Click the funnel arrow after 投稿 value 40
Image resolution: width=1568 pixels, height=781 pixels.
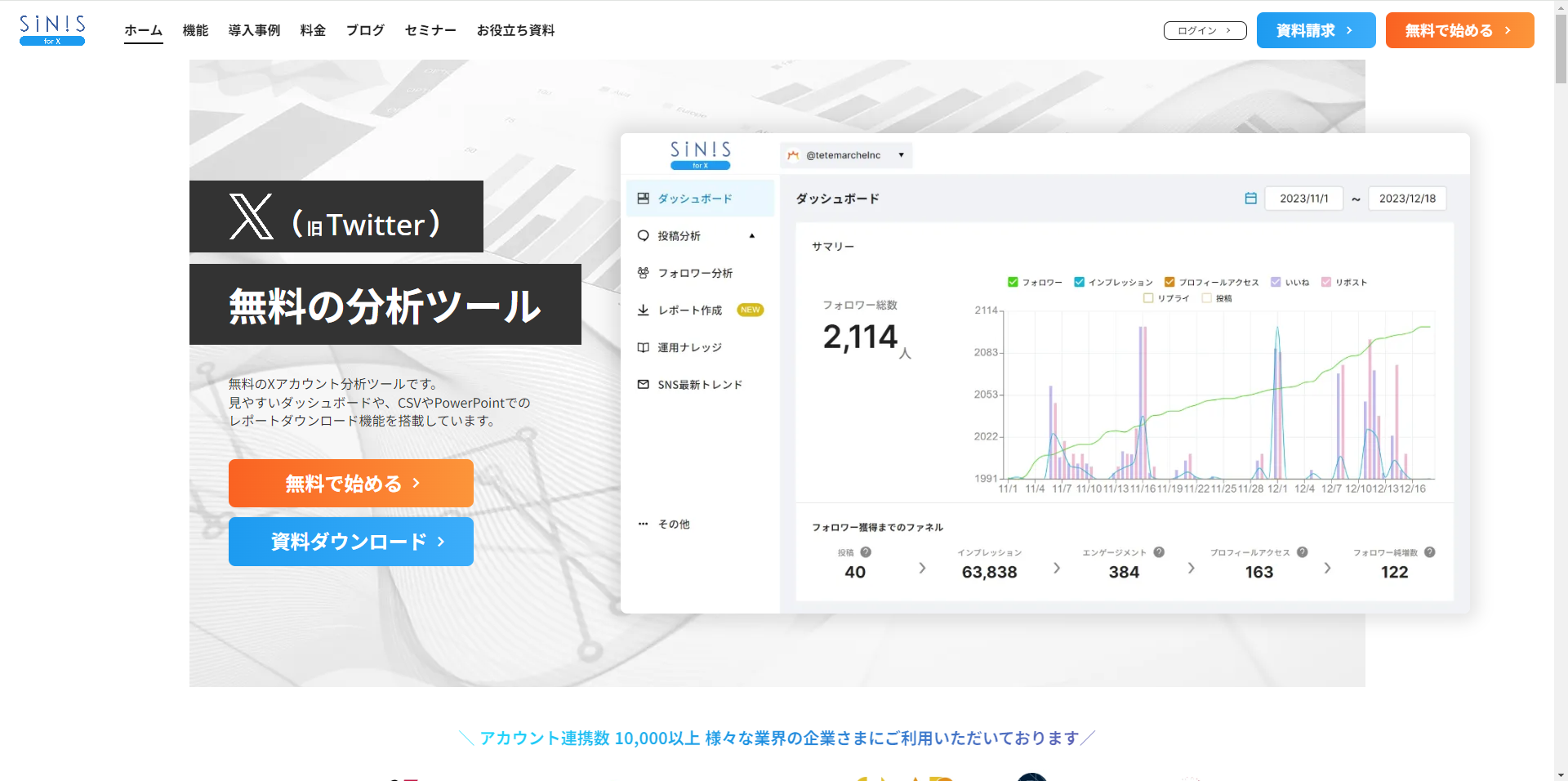(x=922, y=568)
